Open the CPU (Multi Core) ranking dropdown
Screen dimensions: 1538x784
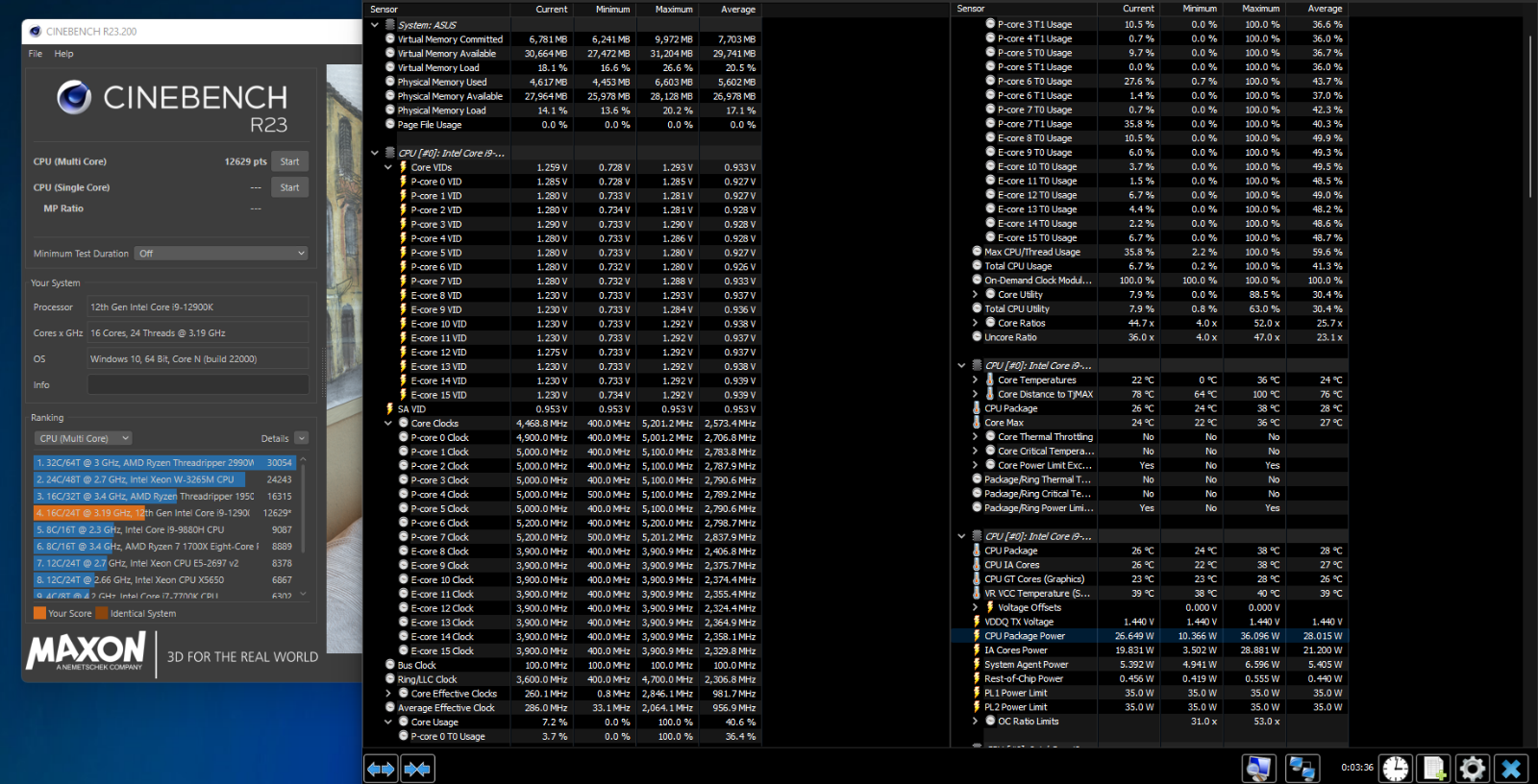[x=84, y=438]
